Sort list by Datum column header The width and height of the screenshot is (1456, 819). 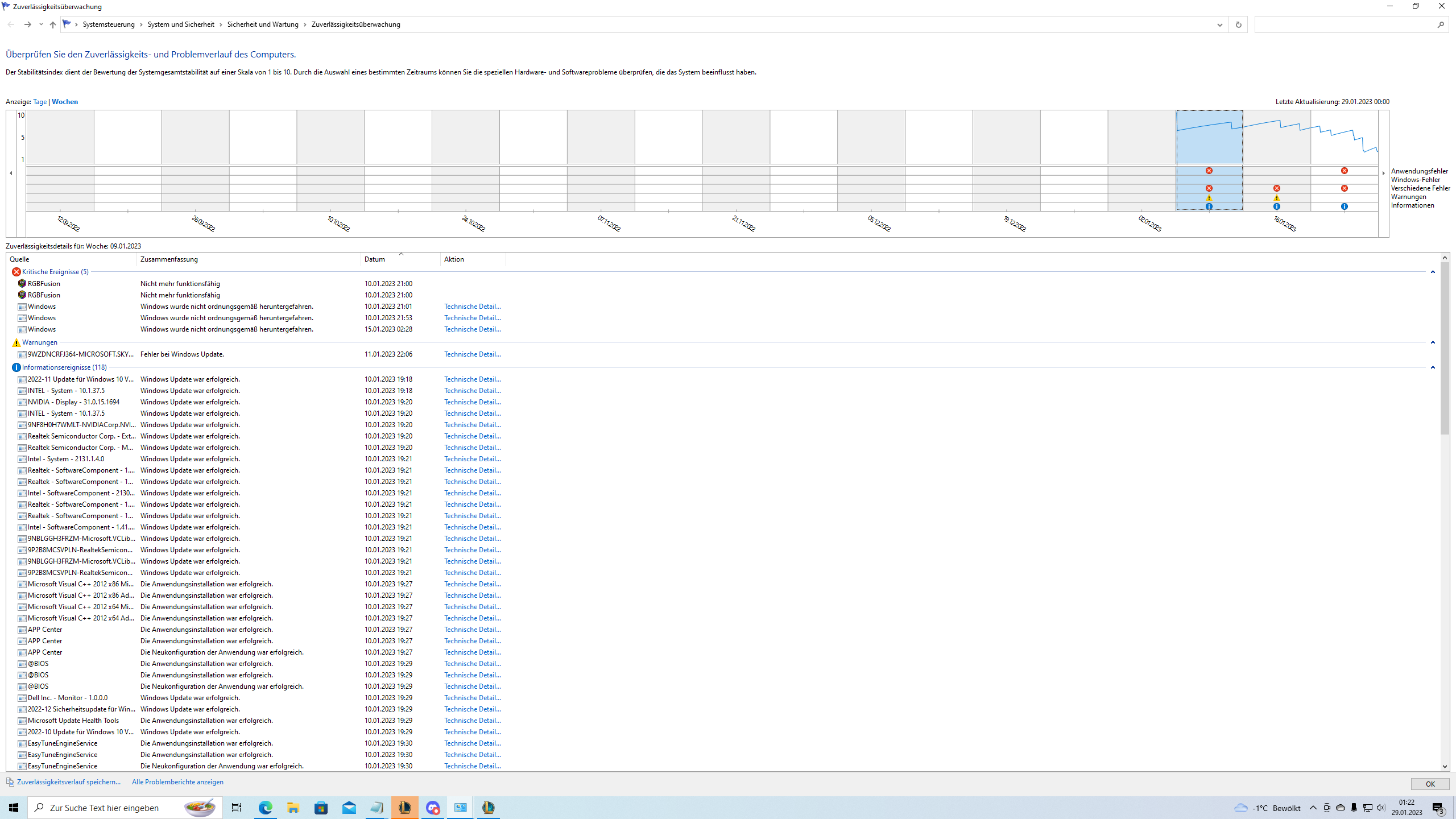pyautogui.click(x=375, y=259)
